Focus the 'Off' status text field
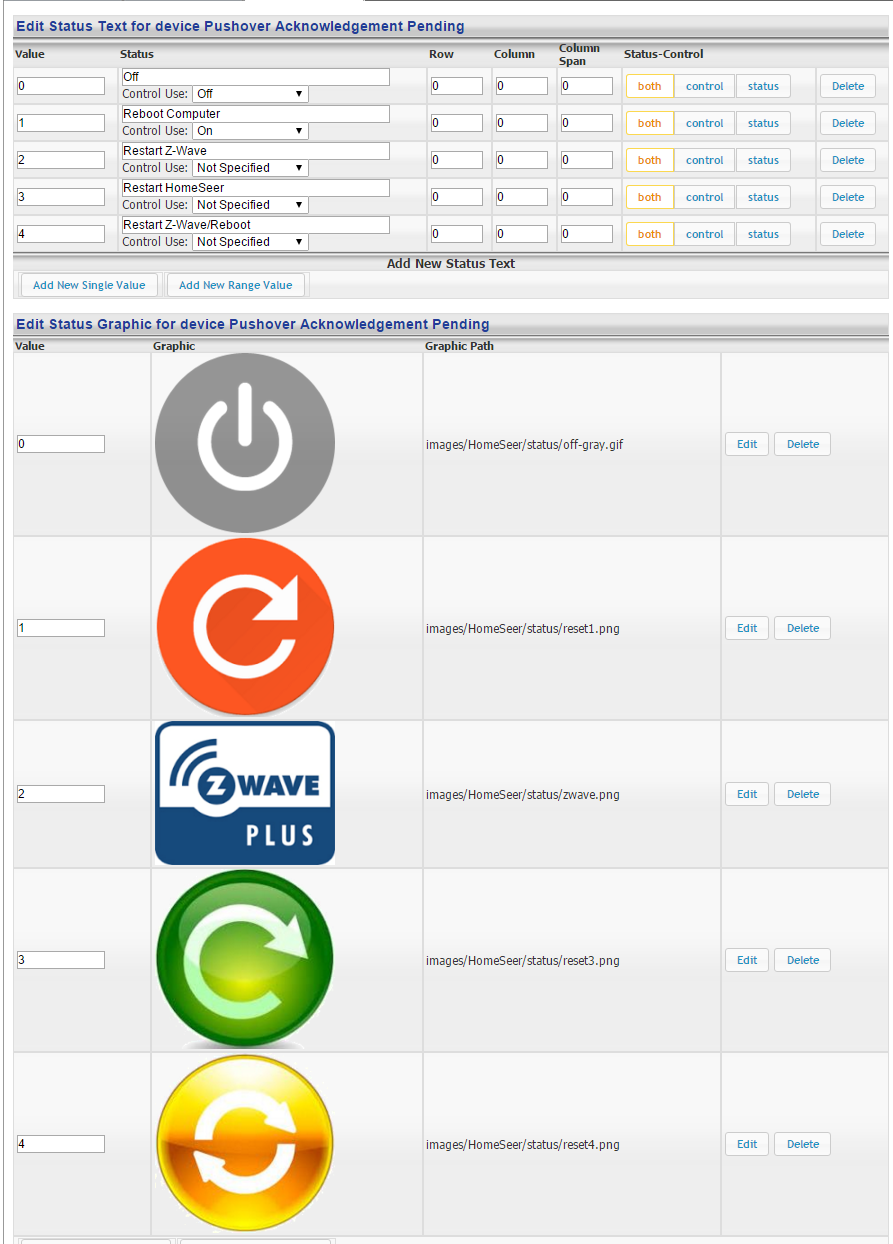 point(255,77)
